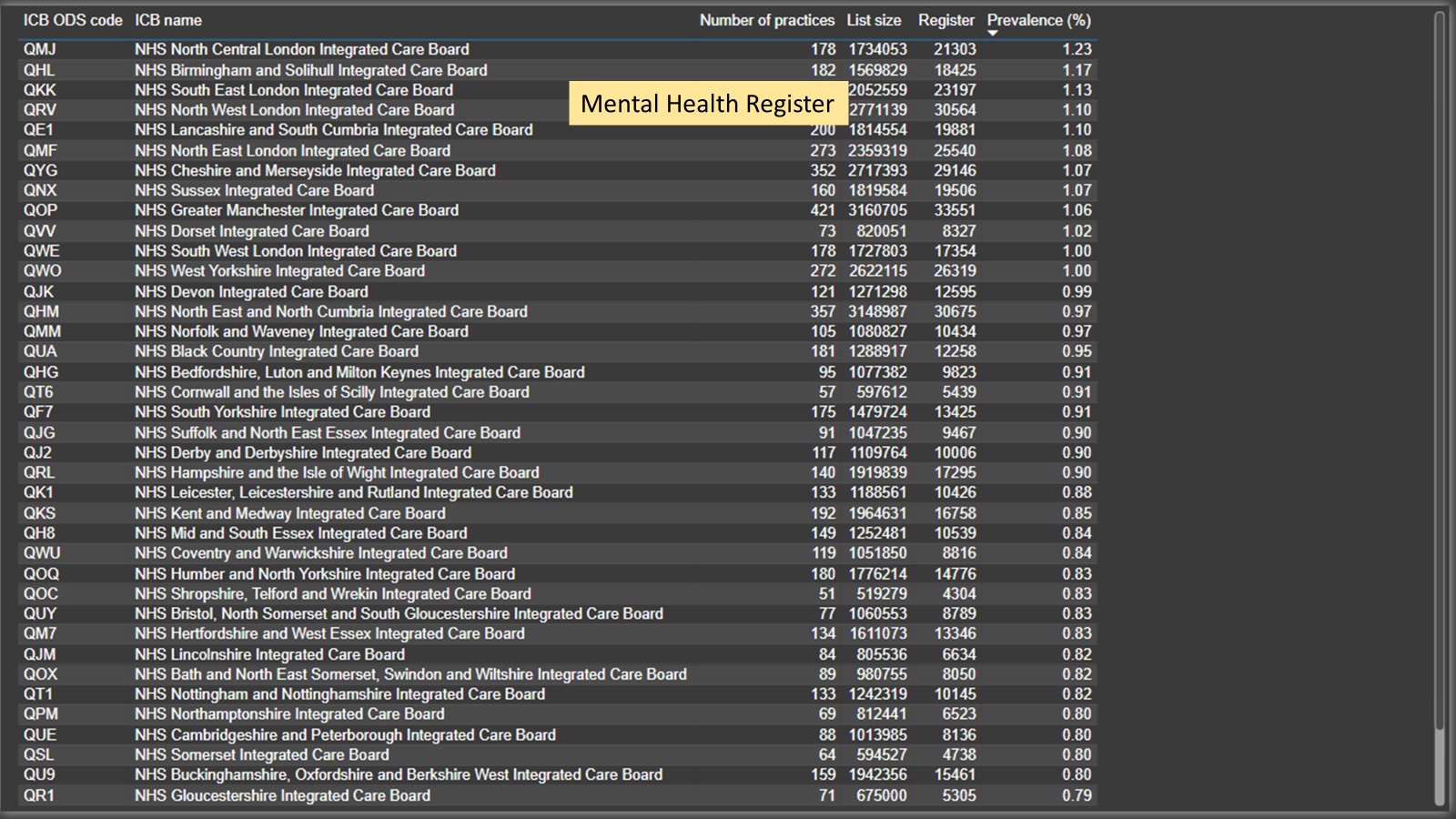Image resolution: width=1456 pixels, height=819 pixels.
Task: Select NHS Lancashire and South Cumbria row name
Action: [334, 129]
